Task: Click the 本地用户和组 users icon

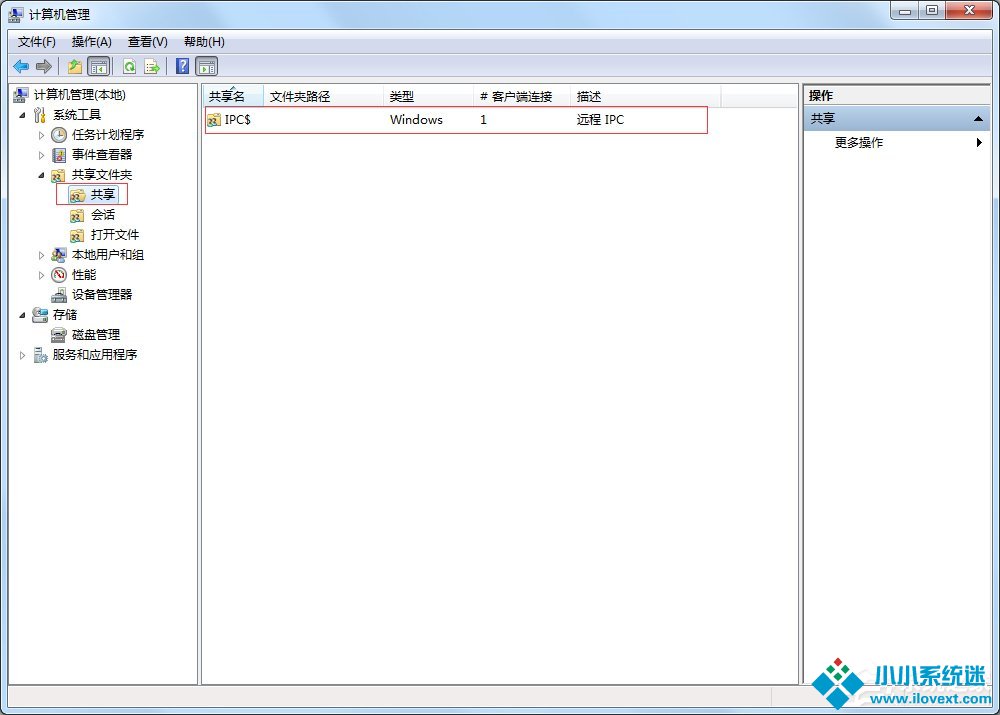Action: (59, 255)
